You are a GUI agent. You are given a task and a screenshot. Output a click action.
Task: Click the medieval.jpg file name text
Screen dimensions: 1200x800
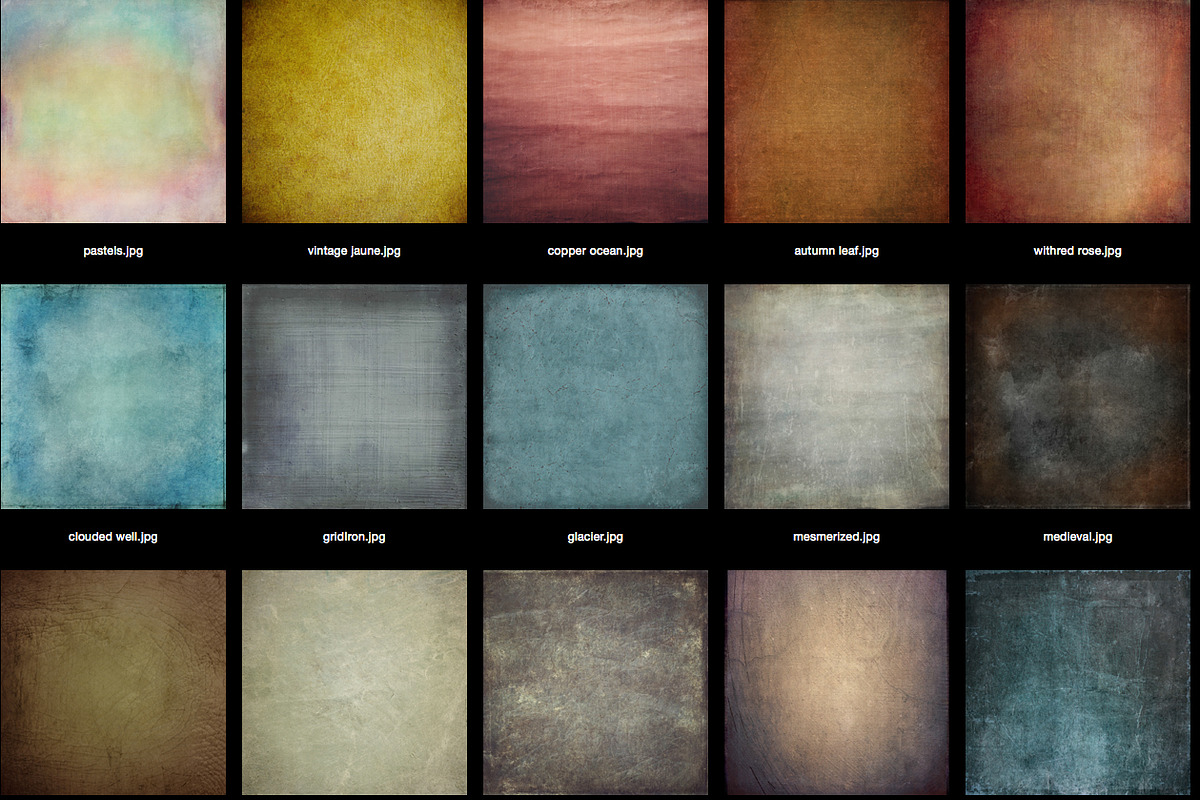tap(1077, 537)
